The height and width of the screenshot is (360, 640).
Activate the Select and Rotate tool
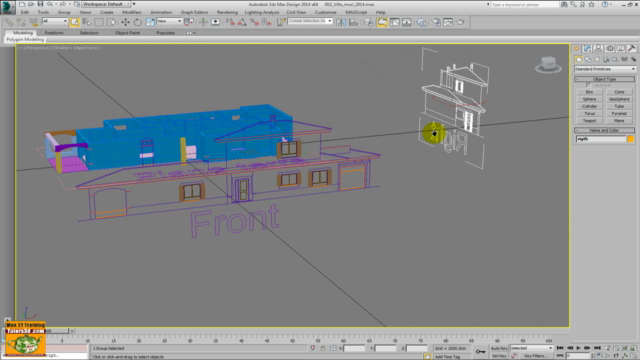click(x=138, y=22)
